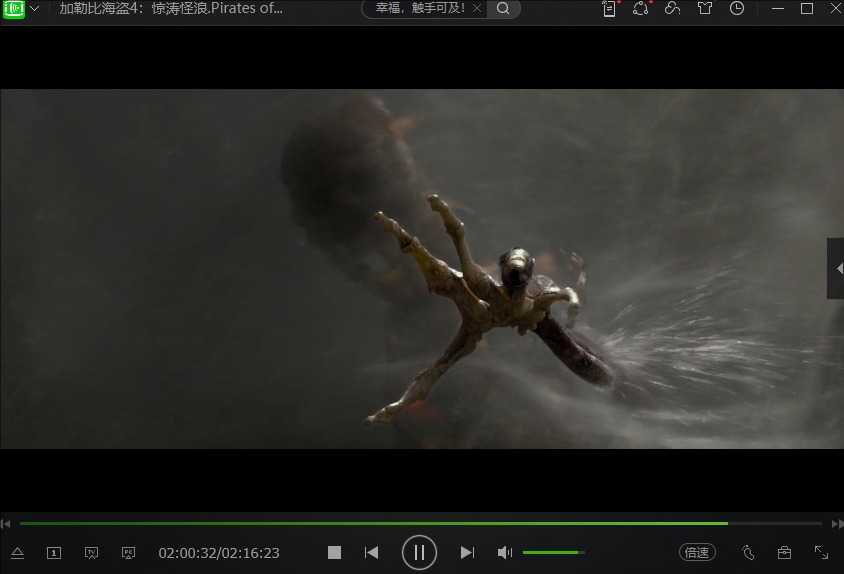Toggle the number 1 screen mode icon

click(54, 552)
